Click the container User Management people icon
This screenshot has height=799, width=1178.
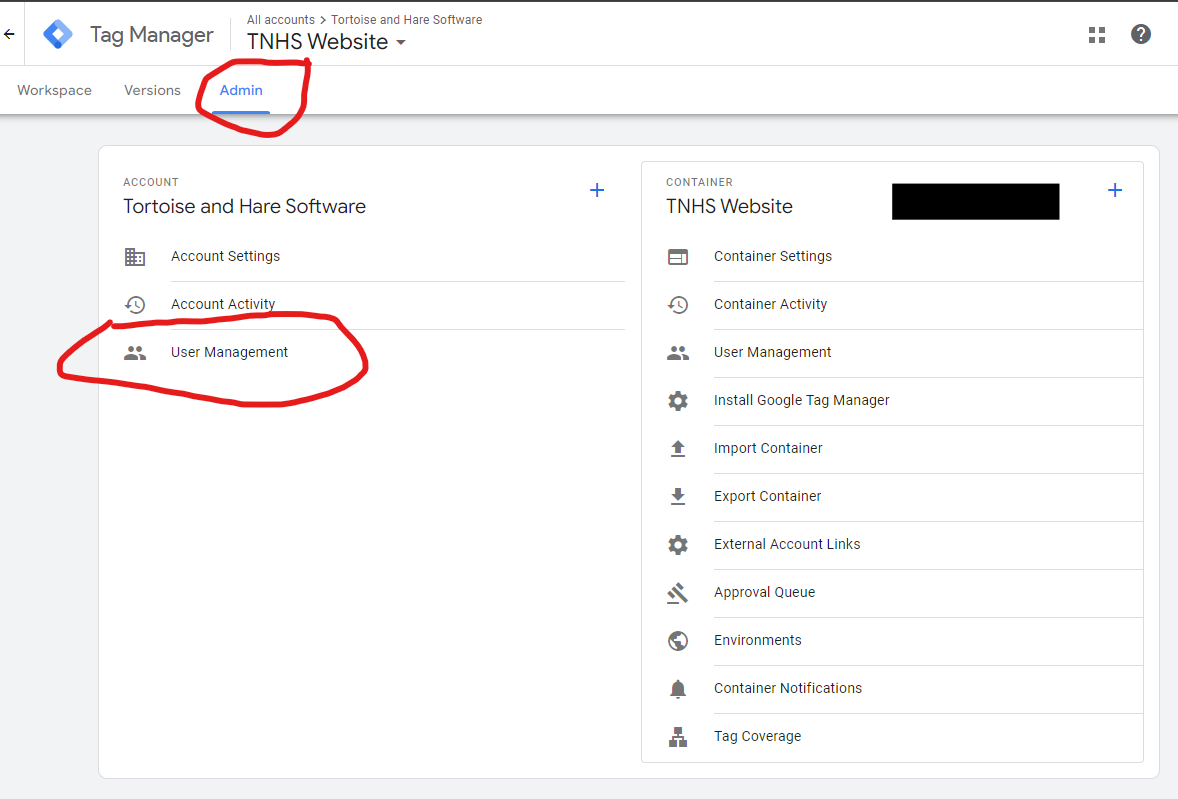point(679,352)
